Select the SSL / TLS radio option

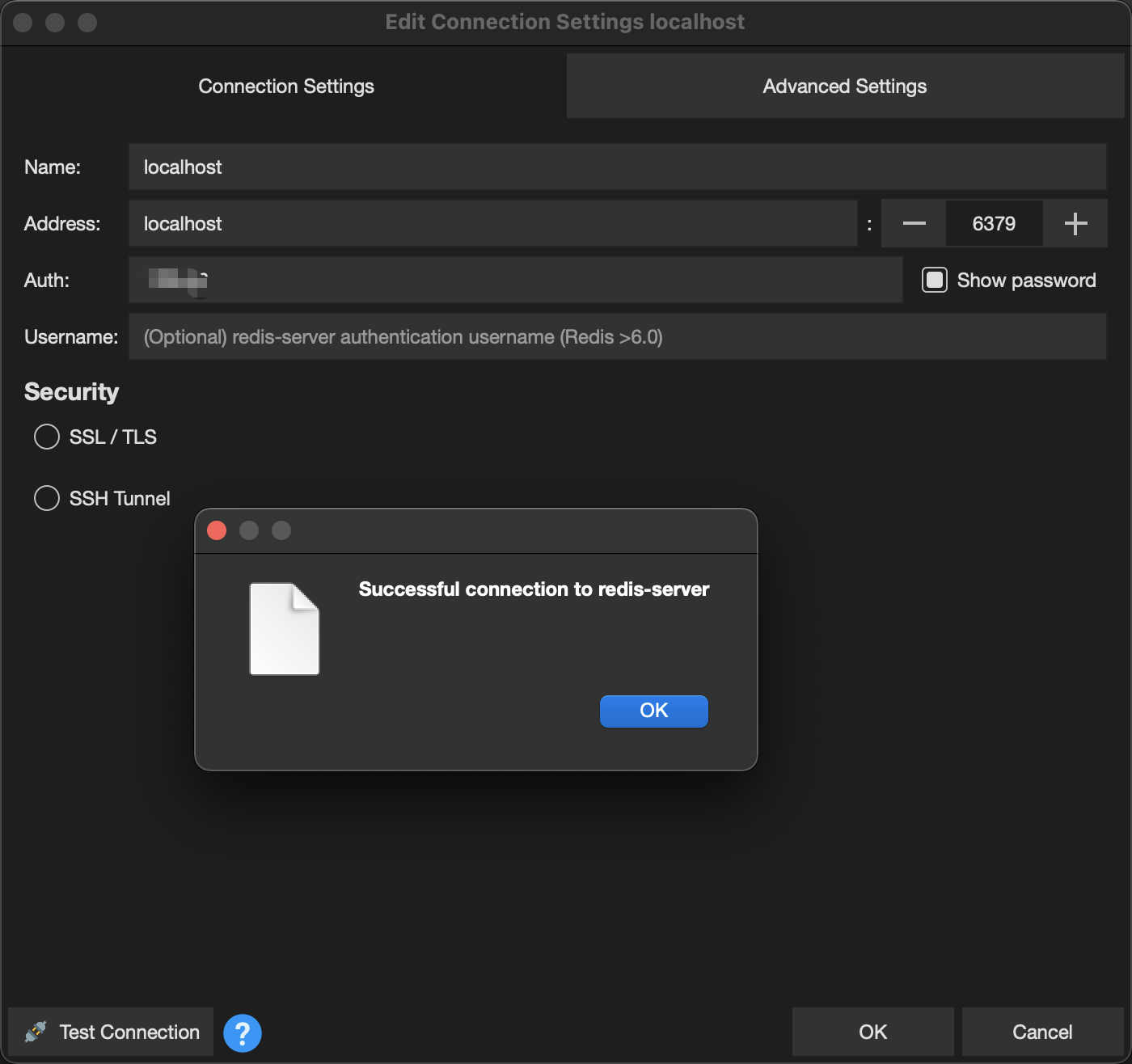click(x=47, y=437)
